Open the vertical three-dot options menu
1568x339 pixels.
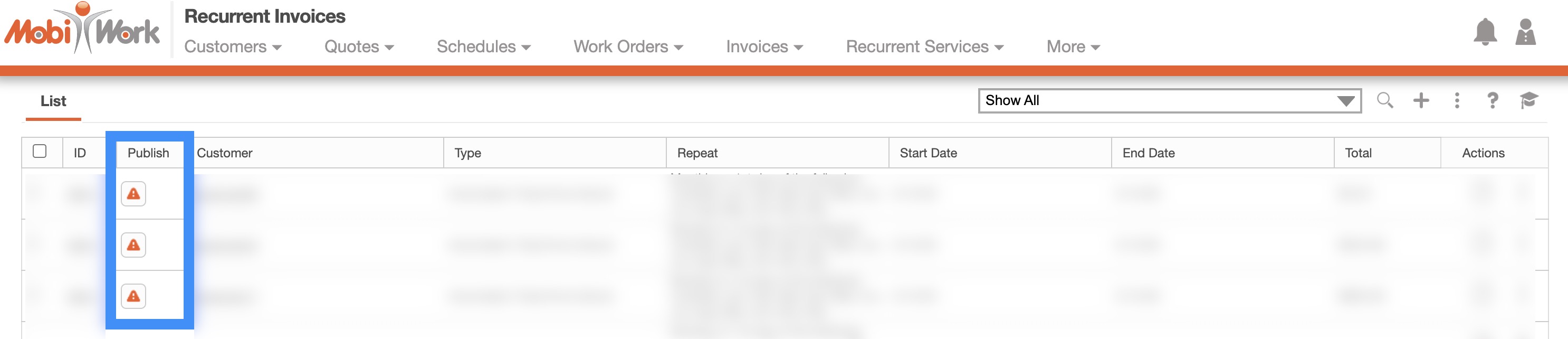pyautogui.click(x=1457, y=101)
